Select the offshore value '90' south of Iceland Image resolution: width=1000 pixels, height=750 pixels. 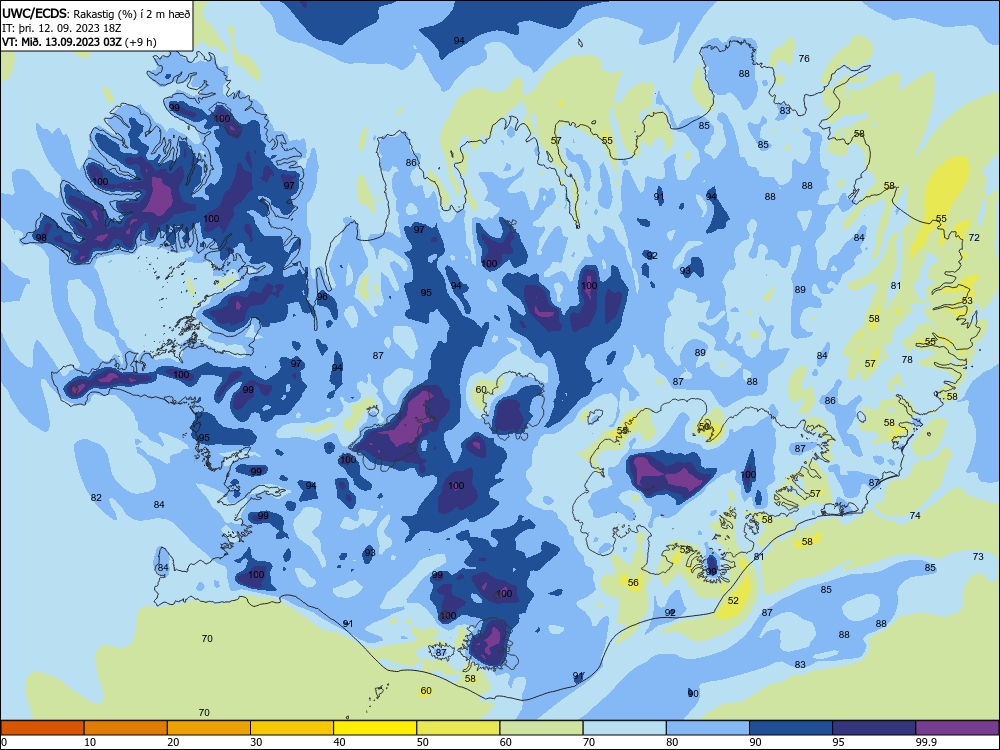point(693,694)
